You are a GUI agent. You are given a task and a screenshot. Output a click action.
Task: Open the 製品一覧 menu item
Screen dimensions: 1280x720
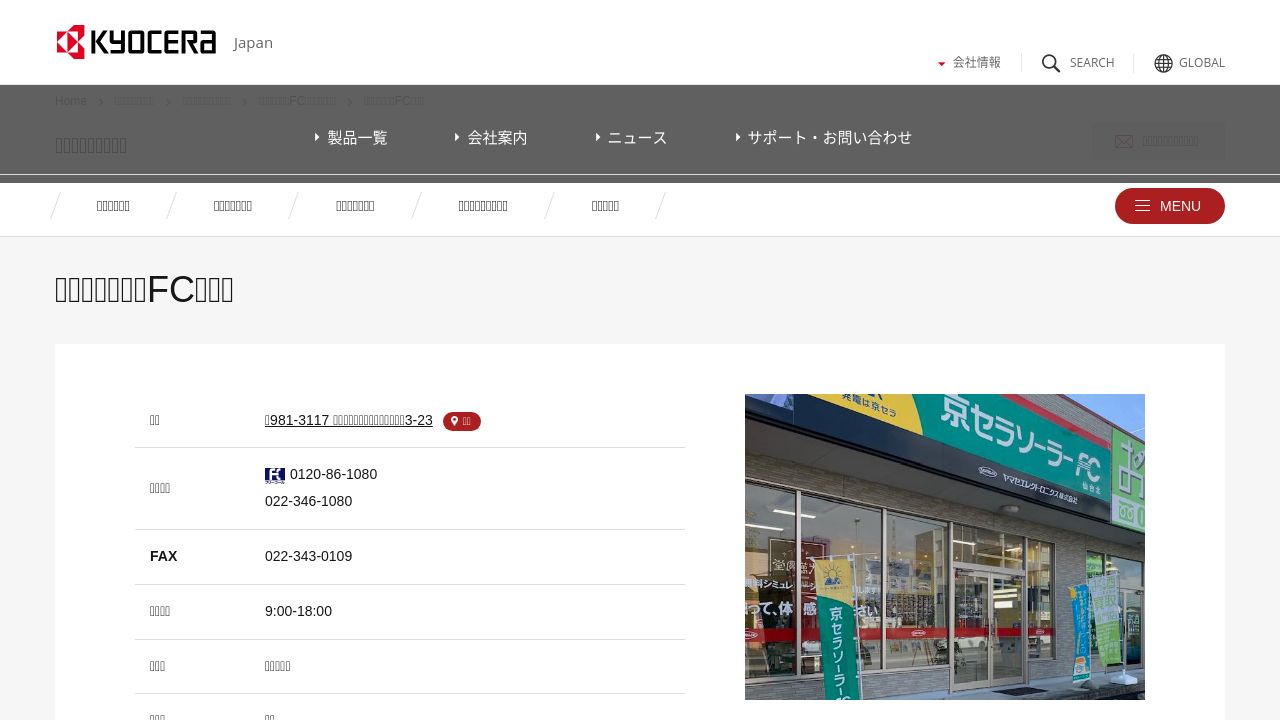357,137
